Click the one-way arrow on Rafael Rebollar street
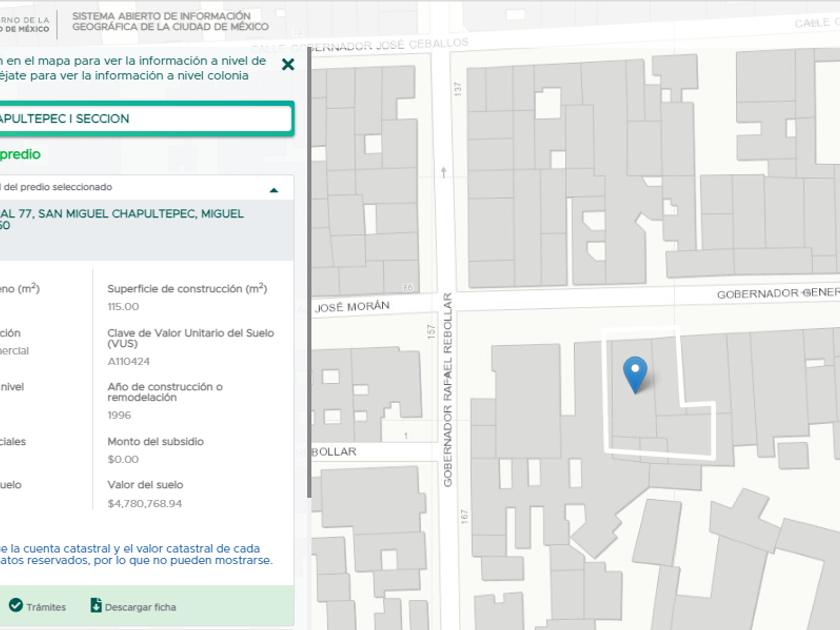 click(444, 172)
